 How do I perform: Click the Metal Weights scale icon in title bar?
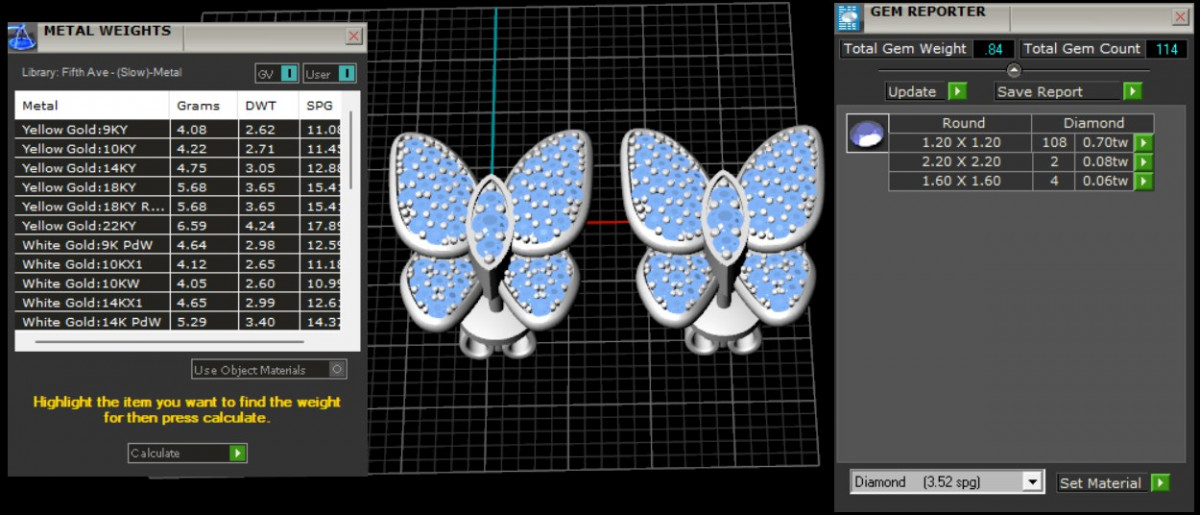coord(23,37)
